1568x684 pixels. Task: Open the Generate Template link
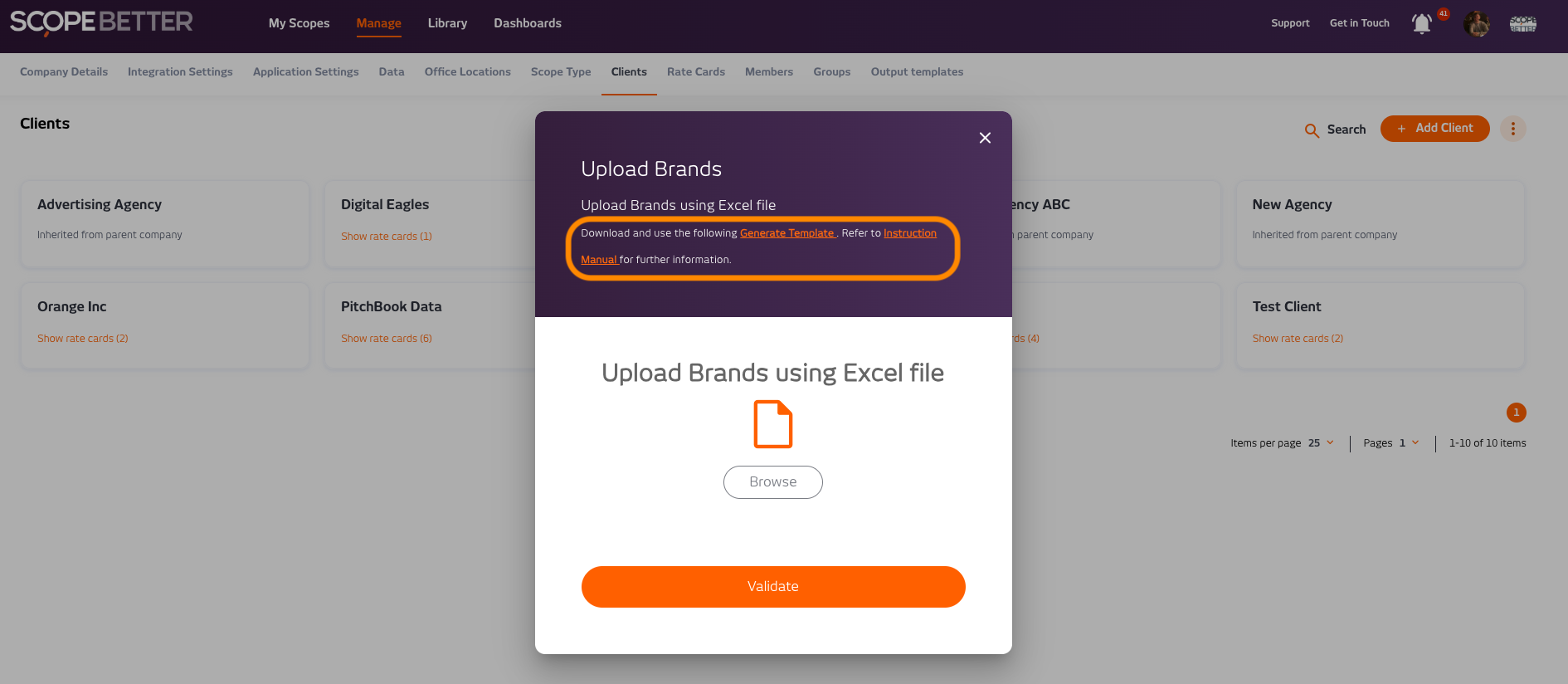(787, 233)
